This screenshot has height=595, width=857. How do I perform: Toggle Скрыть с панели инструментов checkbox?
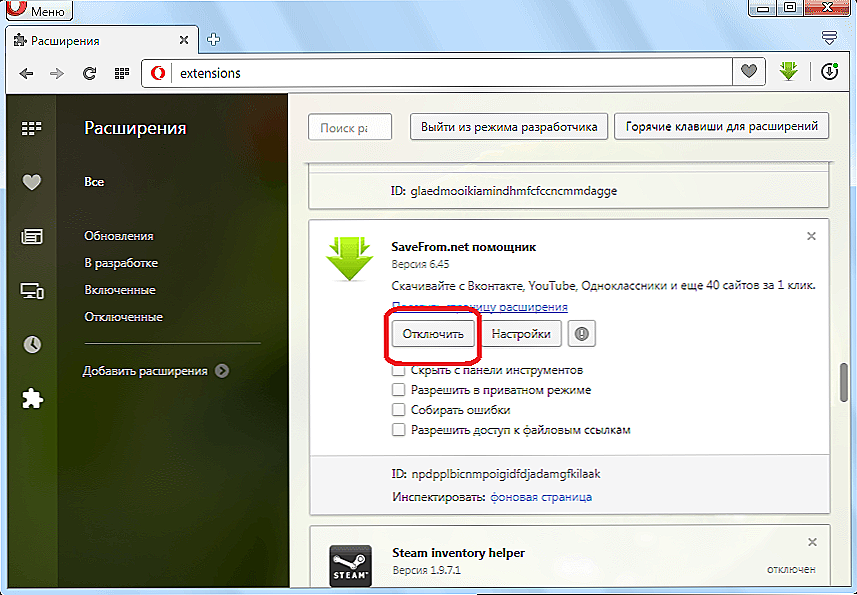click(x=398, y=370)
